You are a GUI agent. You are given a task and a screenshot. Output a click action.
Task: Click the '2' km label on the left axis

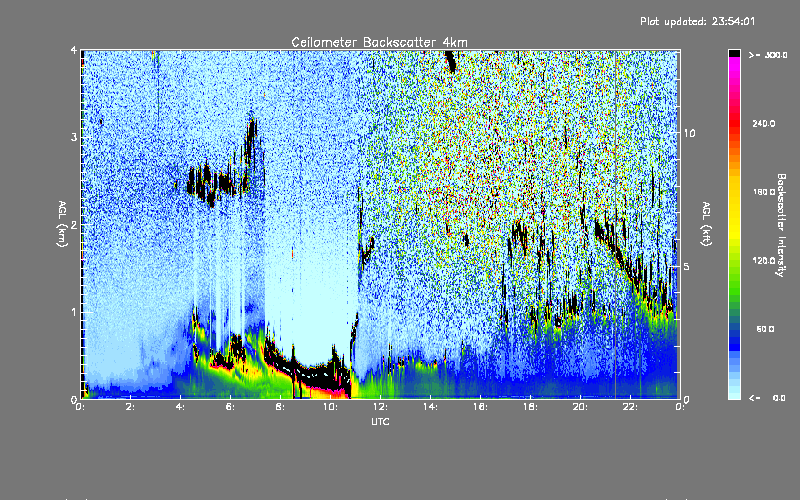[74, 224]
